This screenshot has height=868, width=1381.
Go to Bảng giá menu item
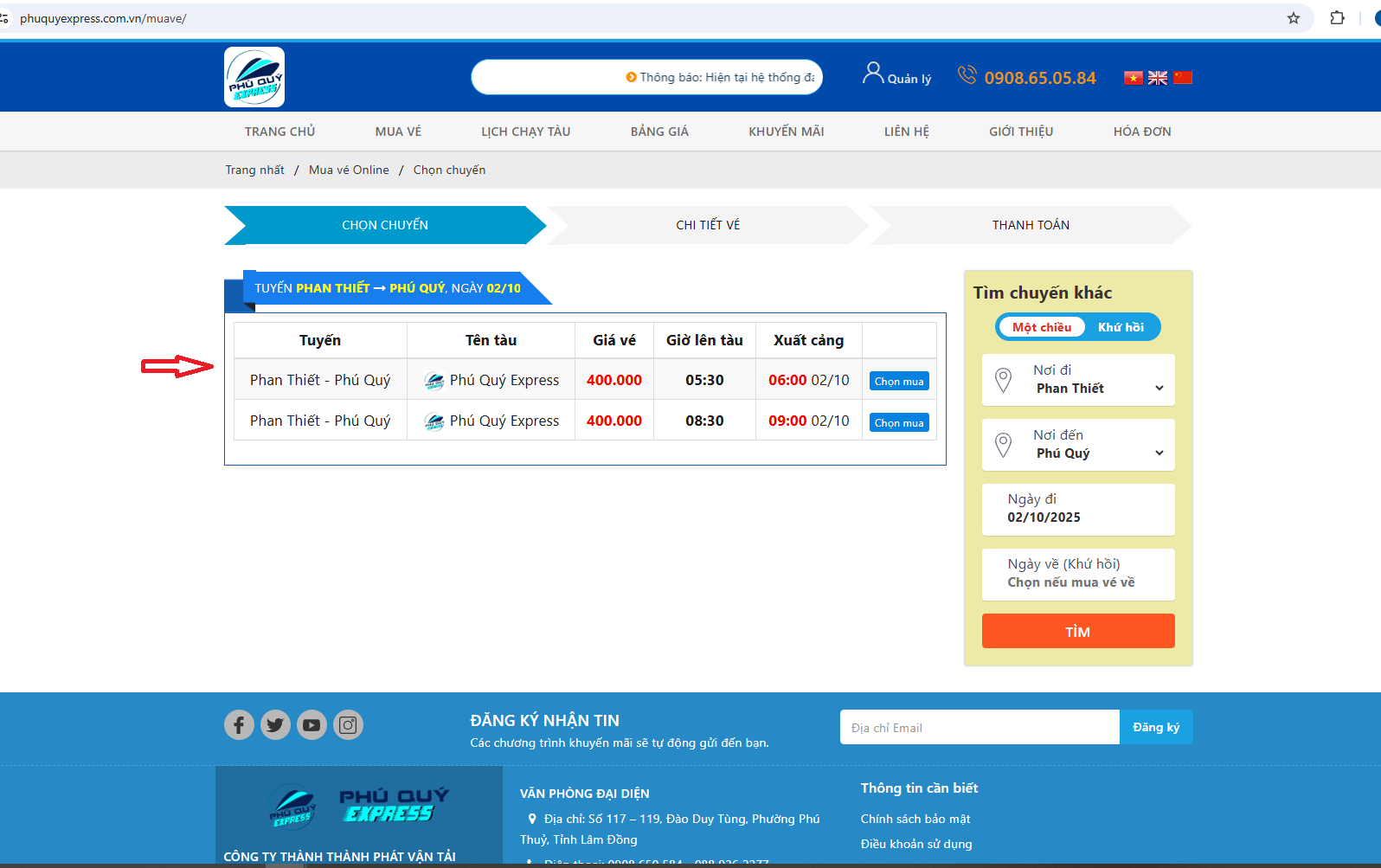pyautogui.click(x=659, y=132)
